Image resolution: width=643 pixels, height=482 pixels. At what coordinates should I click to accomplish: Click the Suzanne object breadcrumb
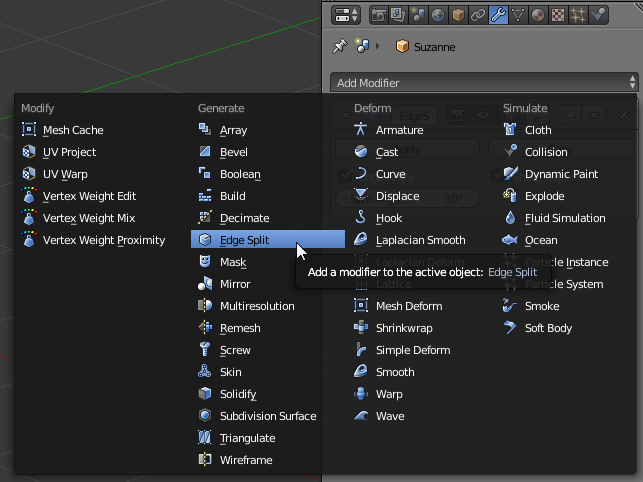426,47
